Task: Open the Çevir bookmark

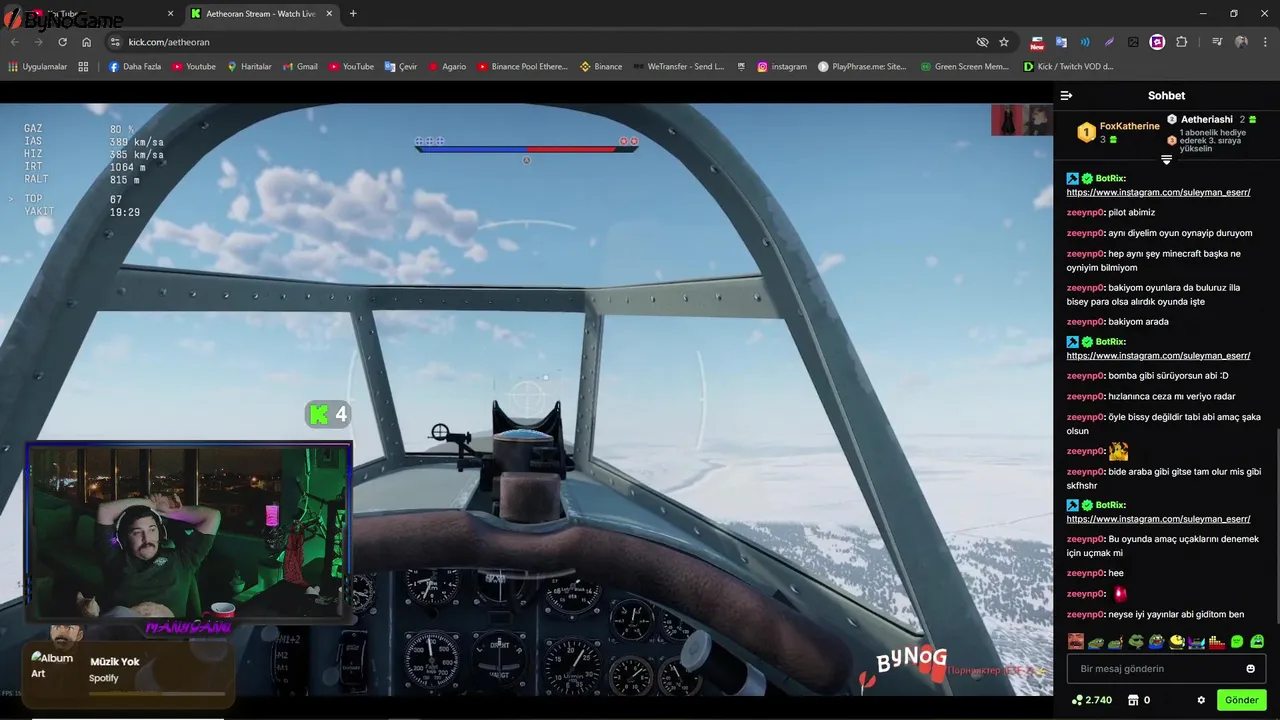Action: [401, 67]
